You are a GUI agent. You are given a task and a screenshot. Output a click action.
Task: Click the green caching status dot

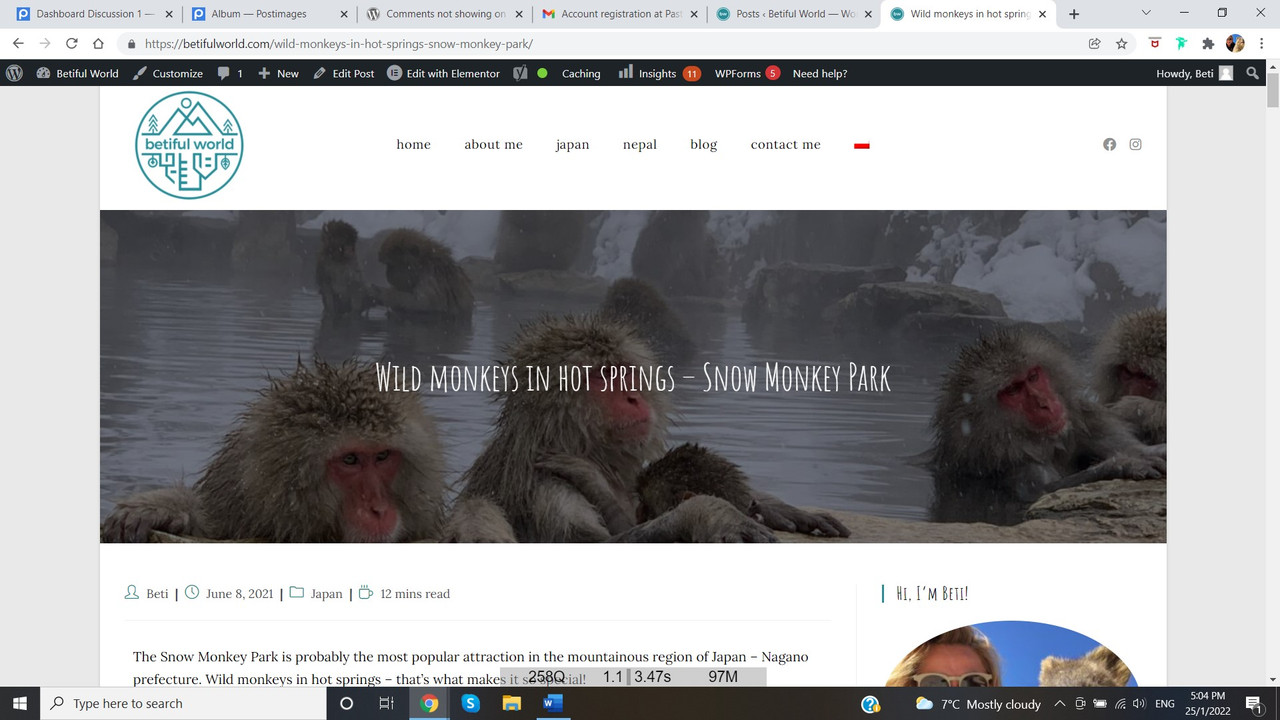pyautogui.click(x=541, y=73)
